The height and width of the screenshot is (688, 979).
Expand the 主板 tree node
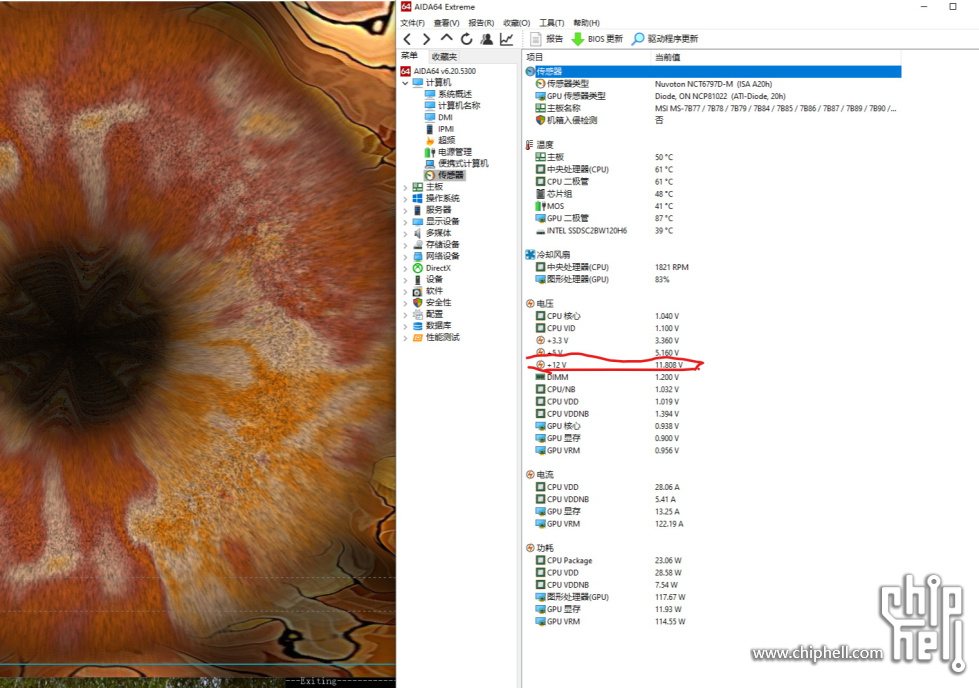click(x=405, y=187)
